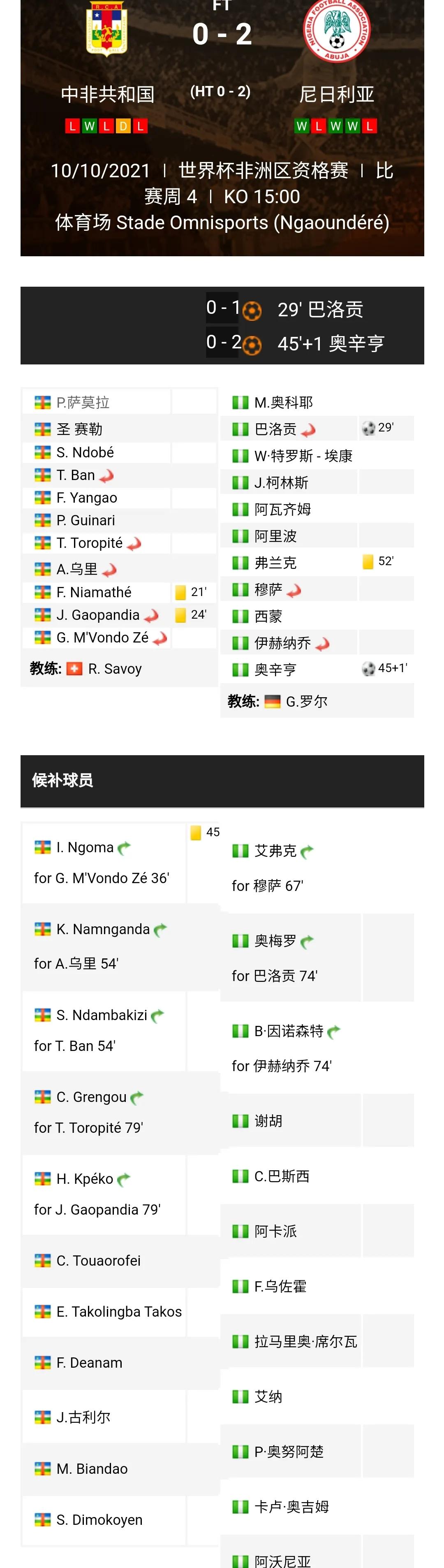Click F. Niamathé's yellow card icon
Image resolution: width=444 pixels, height=1568 pixels.
(x=180, y=592)
